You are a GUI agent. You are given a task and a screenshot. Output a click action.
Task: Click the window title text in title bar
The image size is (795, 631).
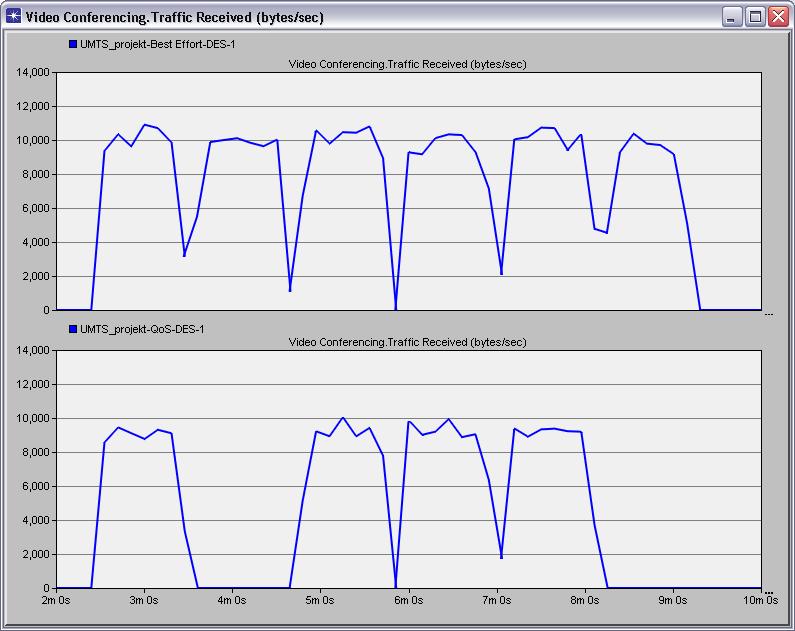coord(174,17)
